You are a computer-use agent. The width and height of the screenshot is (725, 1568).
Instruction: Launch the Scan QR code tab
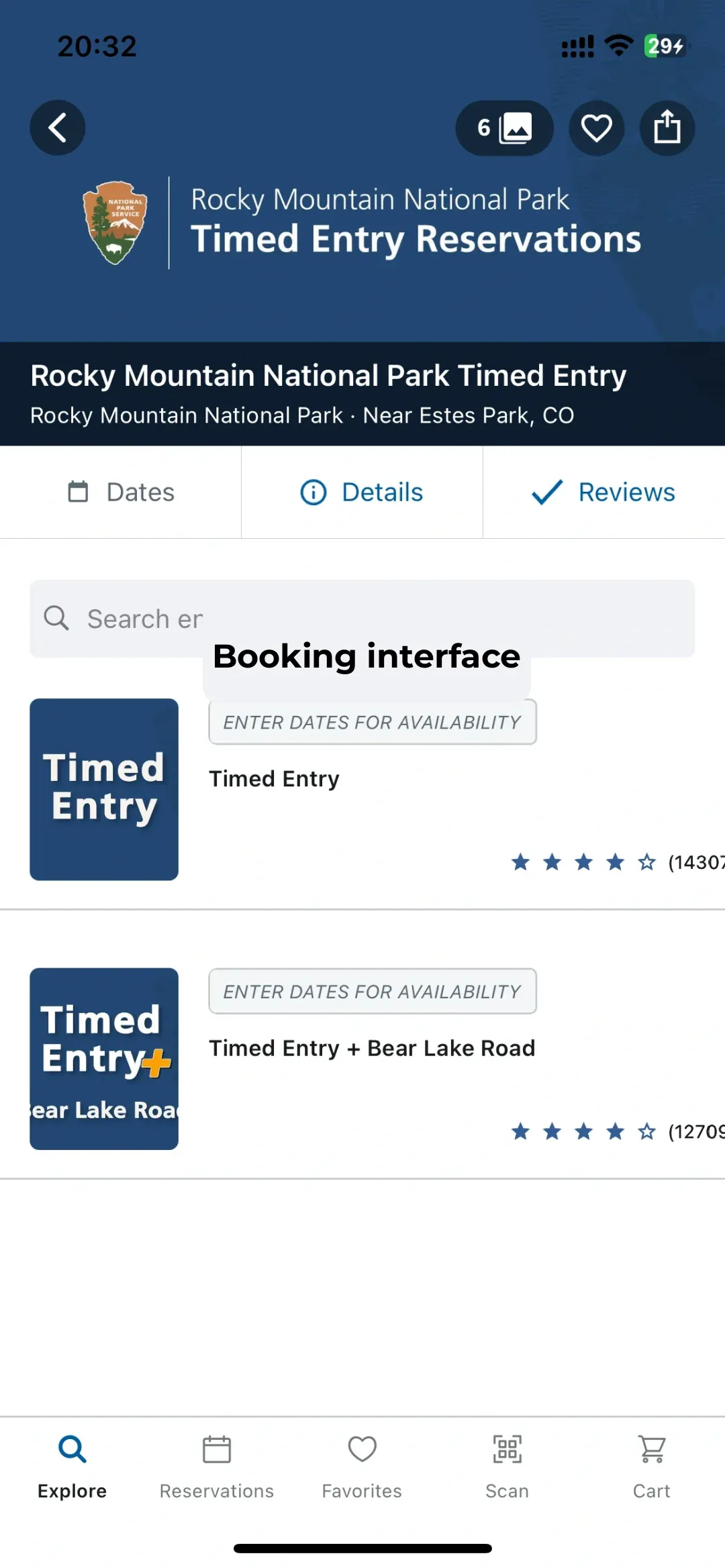pyautogui.click(x=507, y=1465)
